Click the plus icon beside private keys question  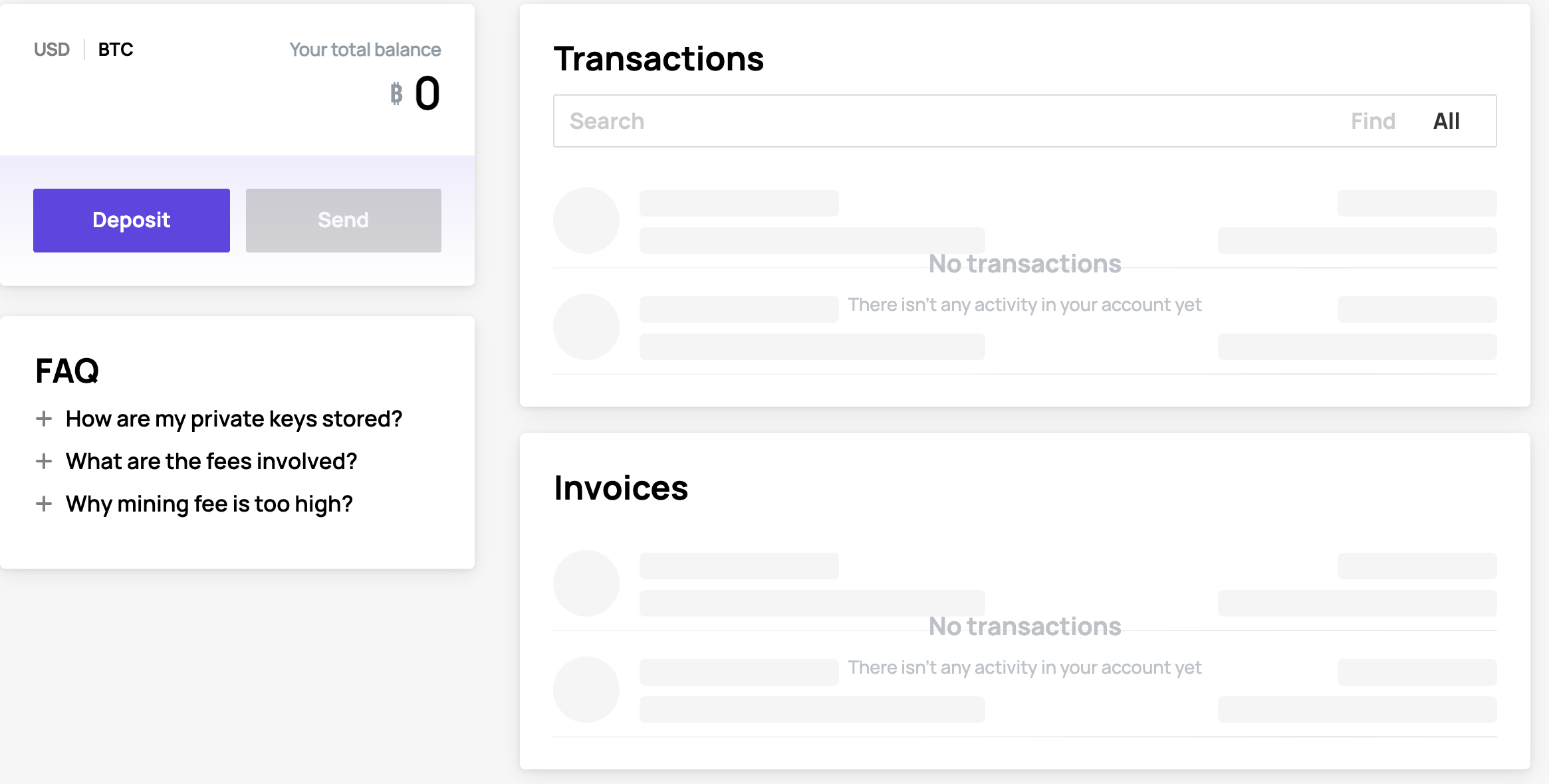coord(44,419)
